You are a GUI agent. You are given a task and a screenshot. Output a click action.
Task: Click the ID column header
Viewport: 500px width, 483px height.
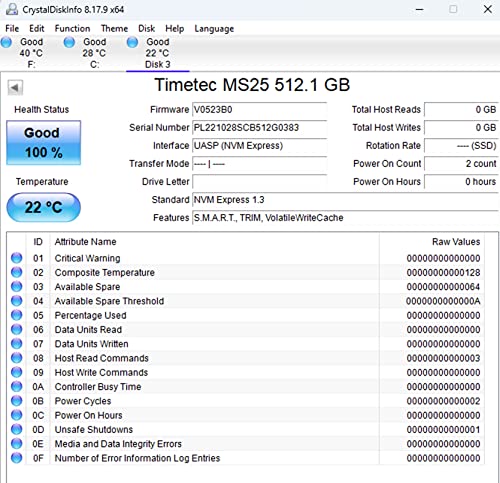coord(38,242)
